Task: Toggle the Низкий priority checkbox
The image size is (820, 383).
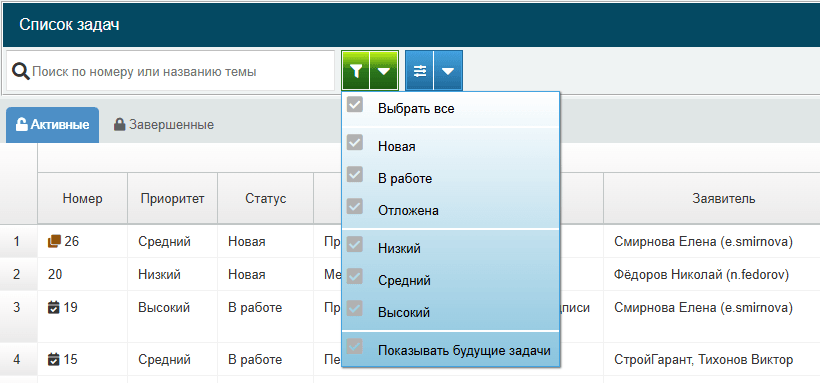Action: tap(355, 244)
